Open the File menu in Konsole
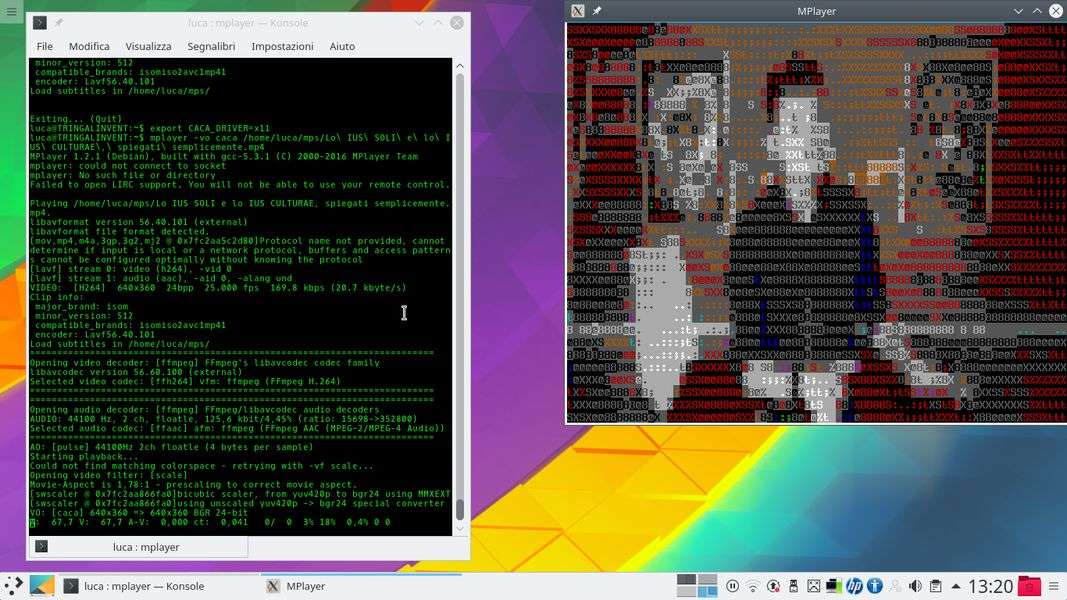The height and width of the screenshot is (600, 1067). click(44, 46)
